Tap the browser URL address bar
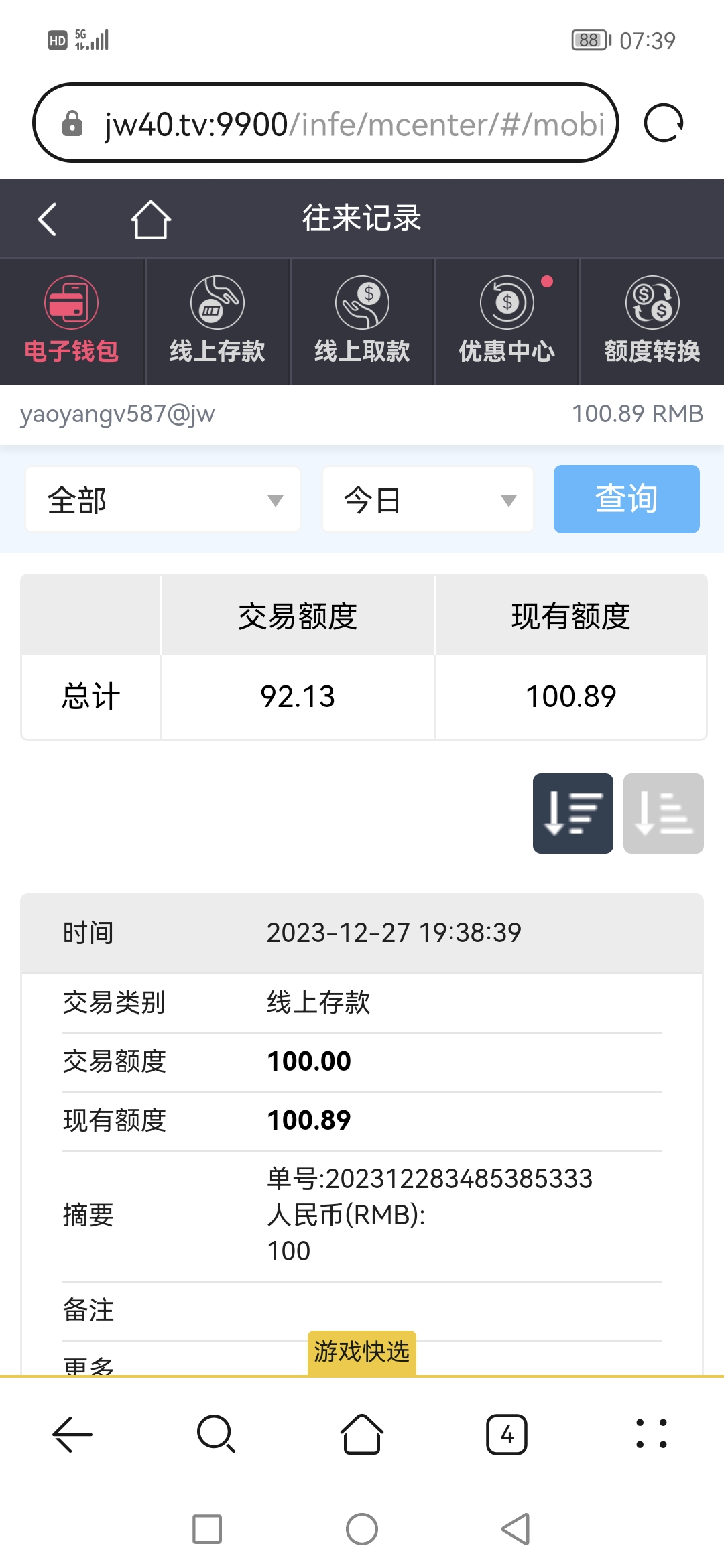Viewport: 724px width, 1568px height. (325, 123)
